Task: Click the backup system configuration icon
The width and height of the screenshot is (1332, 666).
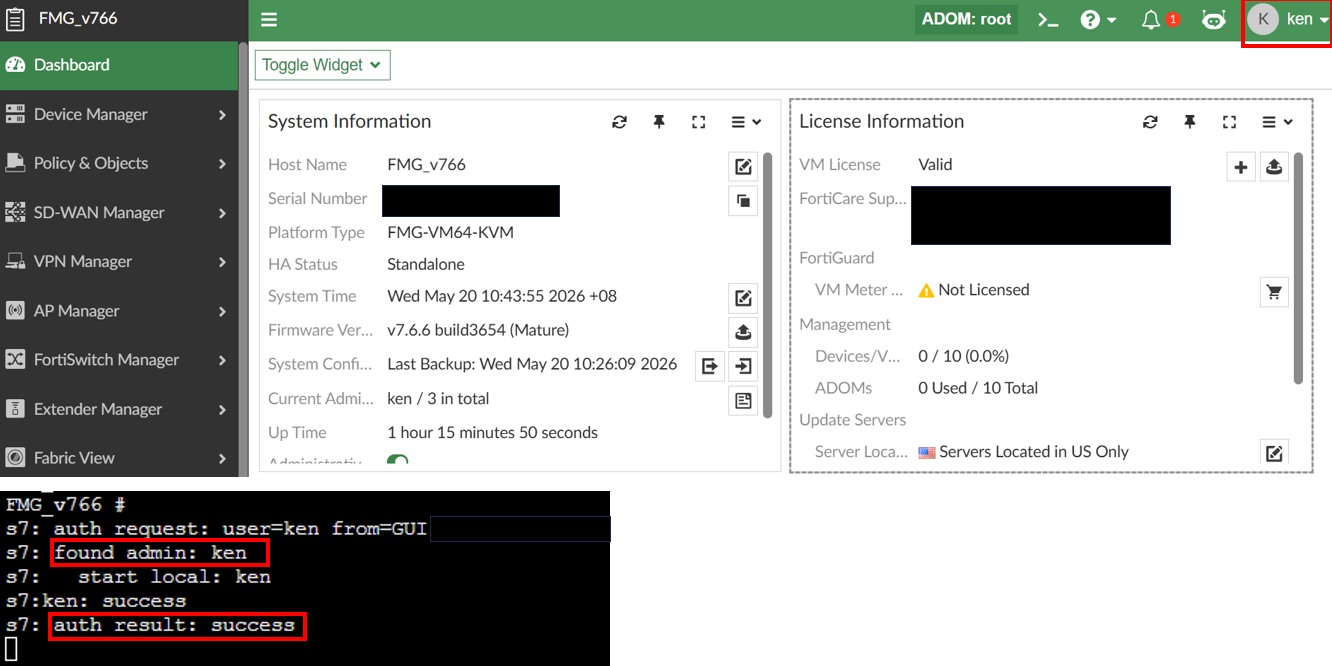Action: 709,366
